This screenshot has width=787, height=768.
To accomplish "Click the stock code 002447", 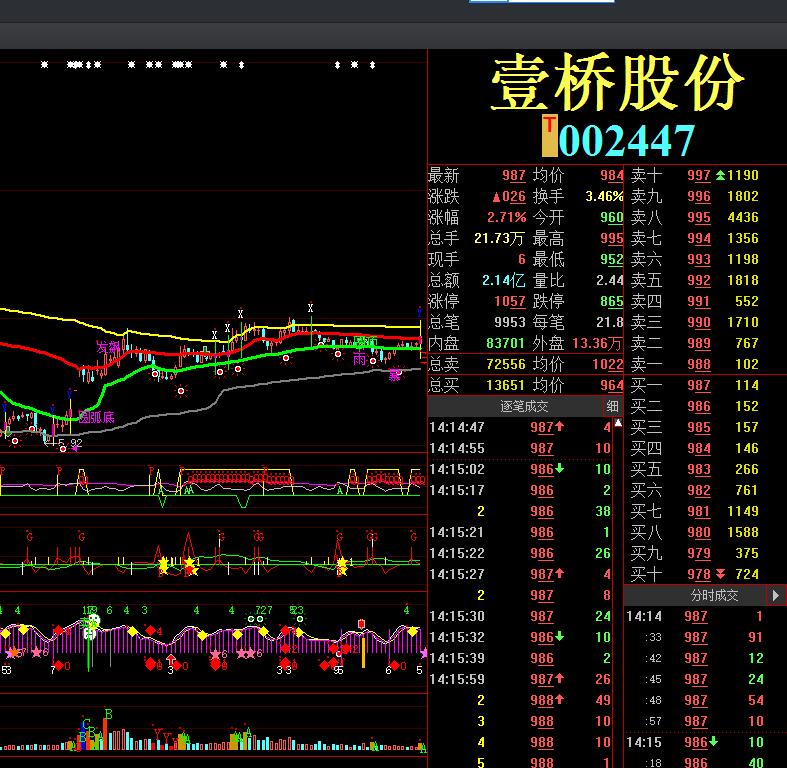I will click(626, 141).
